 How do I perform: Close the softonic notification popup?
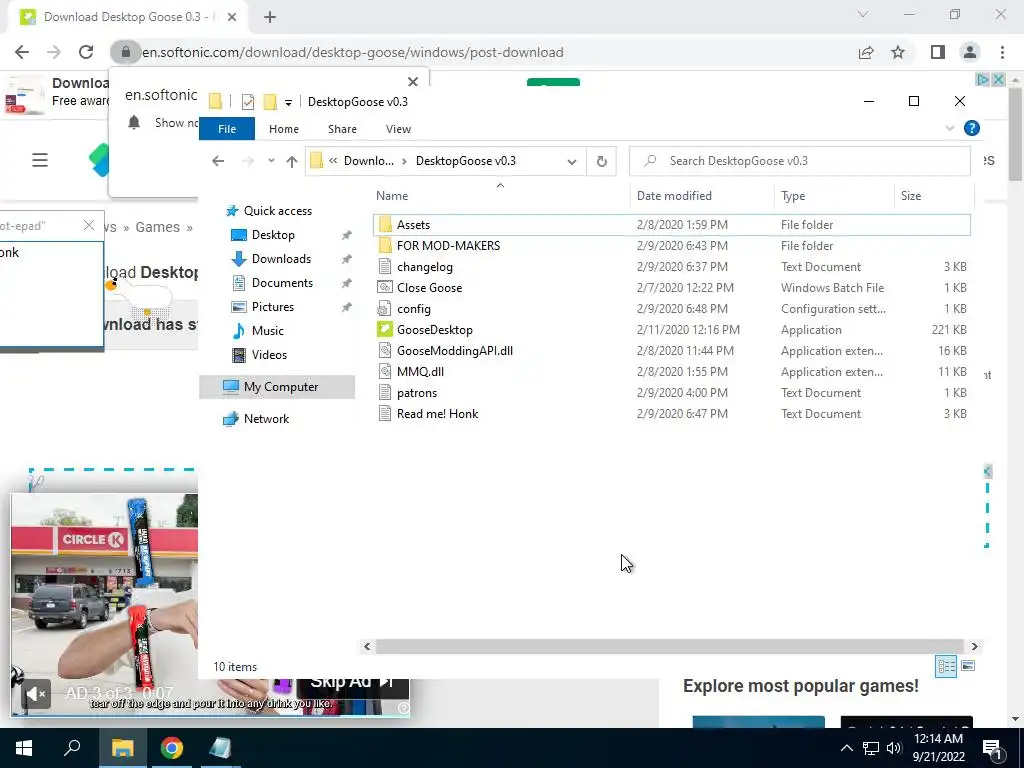tap(413, 82)
